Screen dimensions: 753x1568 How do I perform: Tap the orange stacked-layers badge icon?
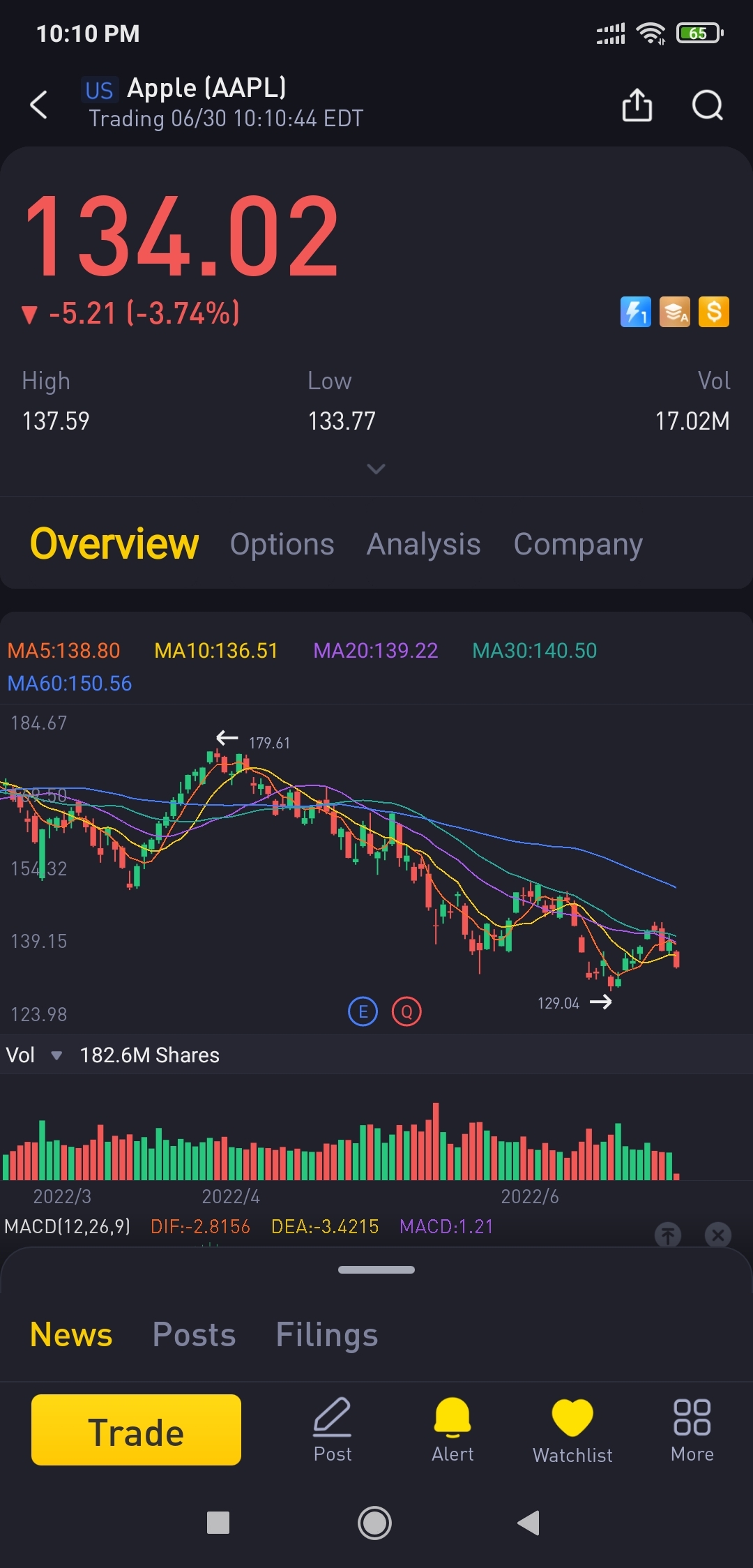[x=675, y=312]
